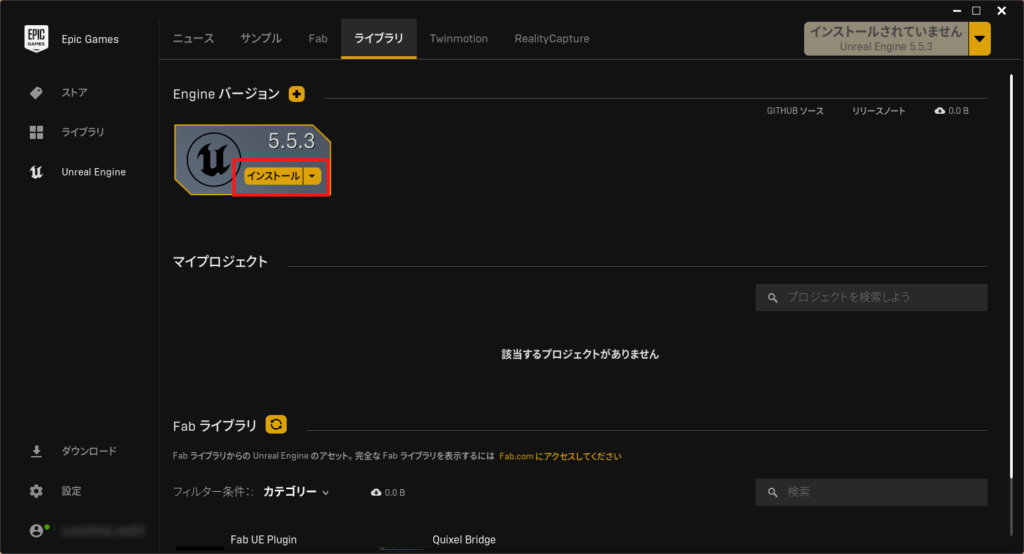Open the Fab.com にアクセスしてください link
The width and height of the screenshot is (1024, 554).
point(560,456)
